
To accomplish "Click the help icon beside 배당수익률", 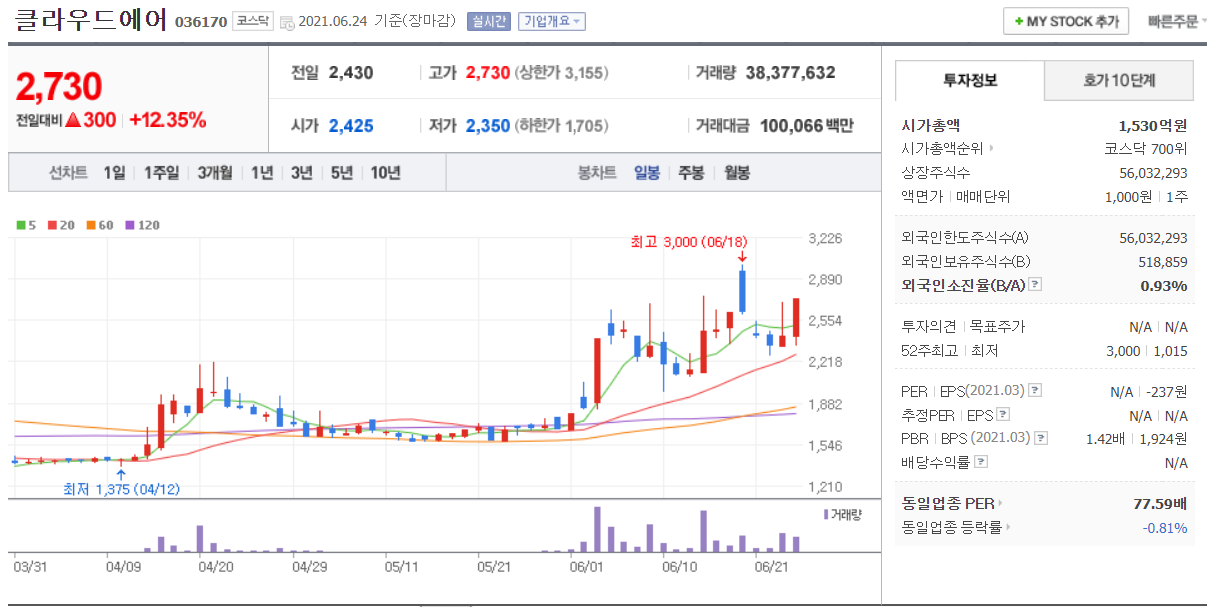I will tap(981, 462).
